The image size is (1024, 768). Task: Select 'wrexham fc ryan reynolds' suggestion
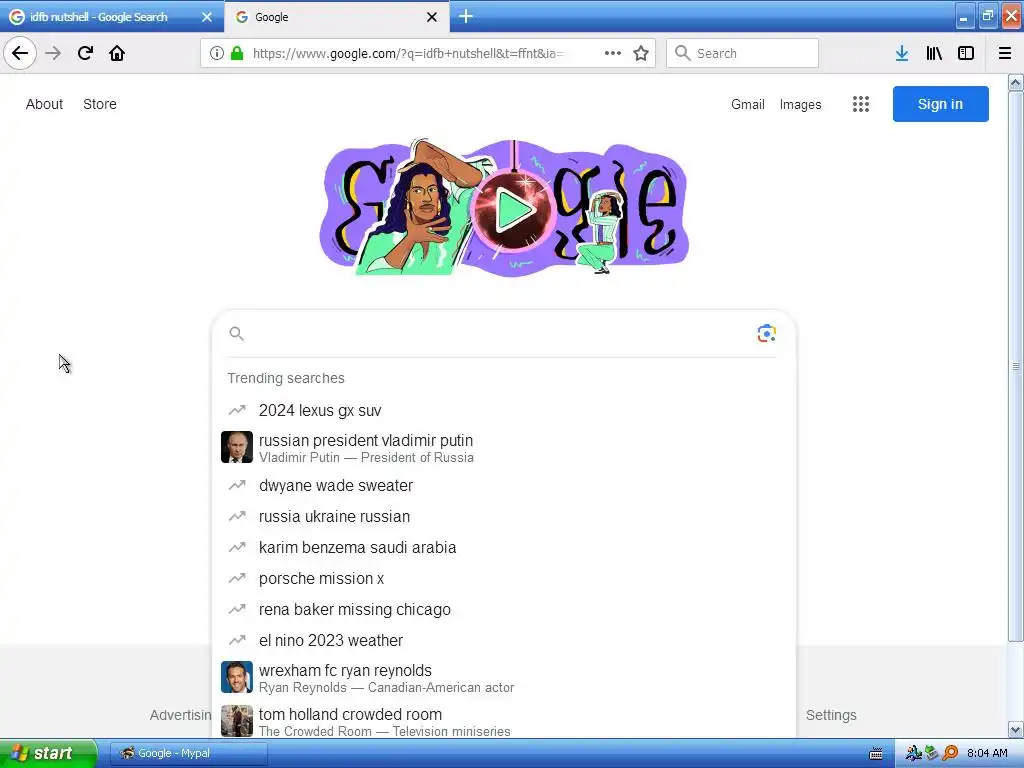pos(504,677)
